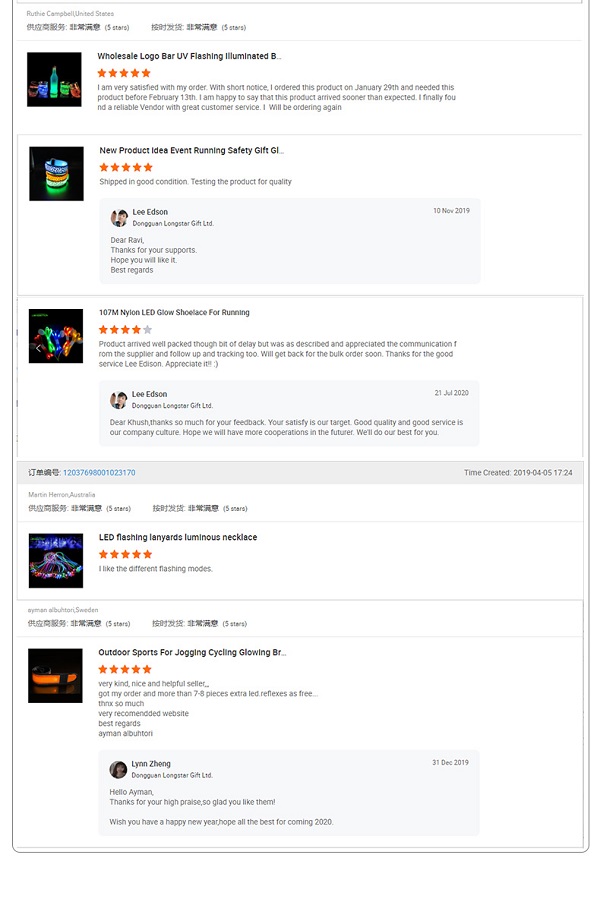Open 107M Nylon LED Glow Shoelace title
600x900 pixels.
coord(174,313)
